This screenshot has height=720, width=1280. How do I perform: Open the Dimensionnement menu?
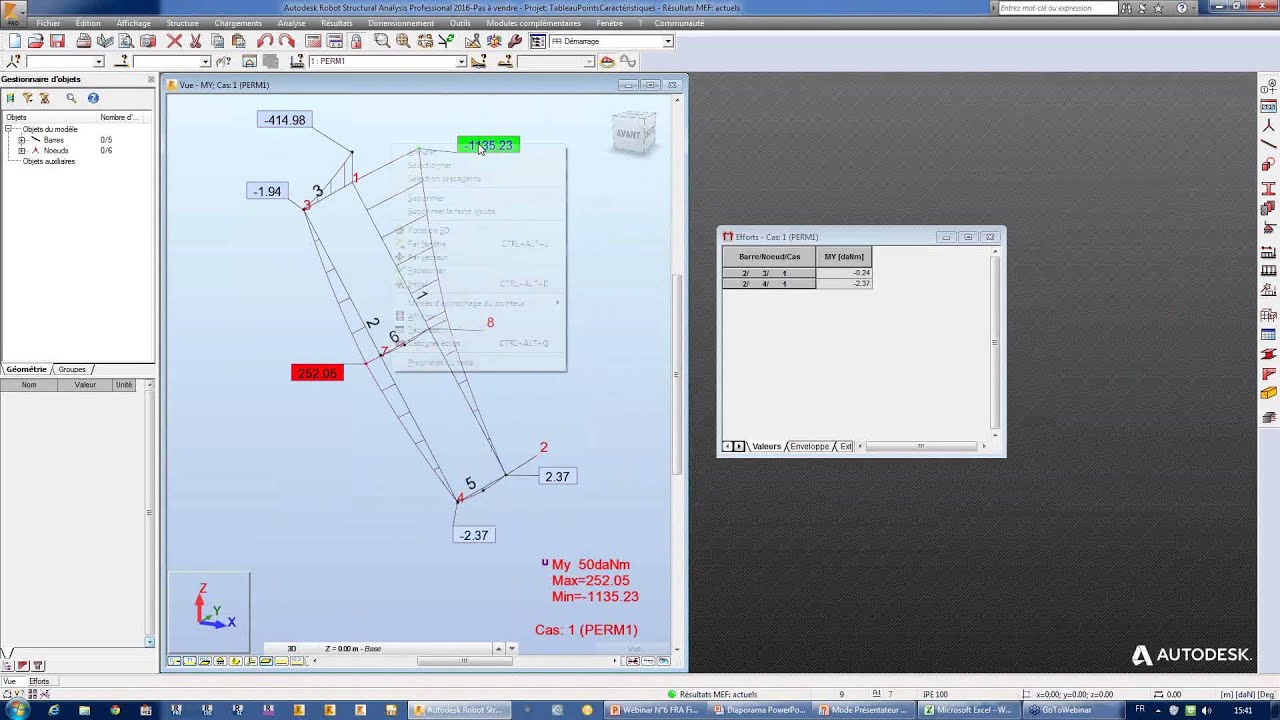tap(401, 23)
